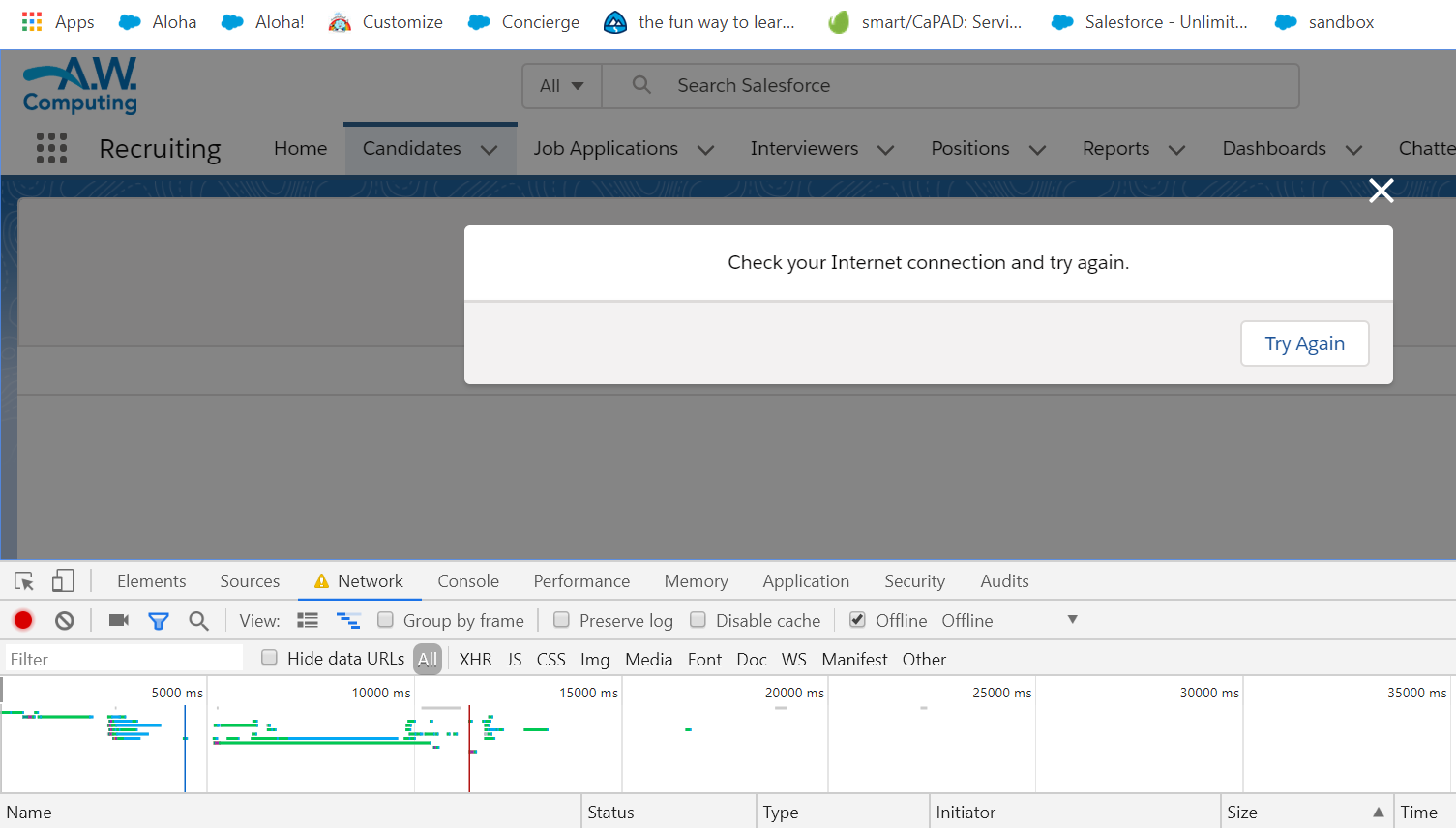Toggle the timeline overview waterfall view icon
Screen dimensions: 1456x828
pos(348,619)
